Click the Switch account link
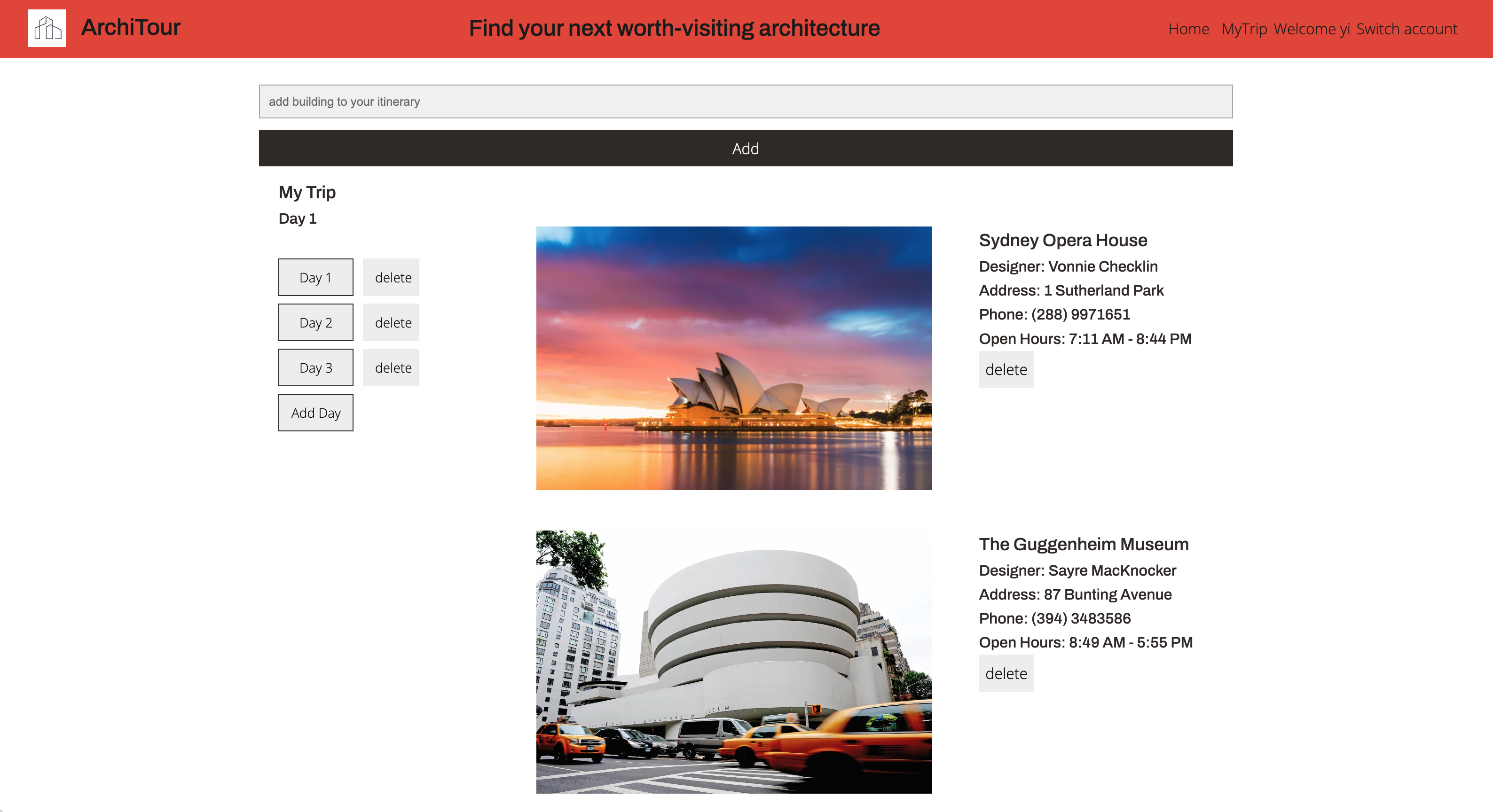Viewport: 1493px width, 812px height. point(1406,29)
